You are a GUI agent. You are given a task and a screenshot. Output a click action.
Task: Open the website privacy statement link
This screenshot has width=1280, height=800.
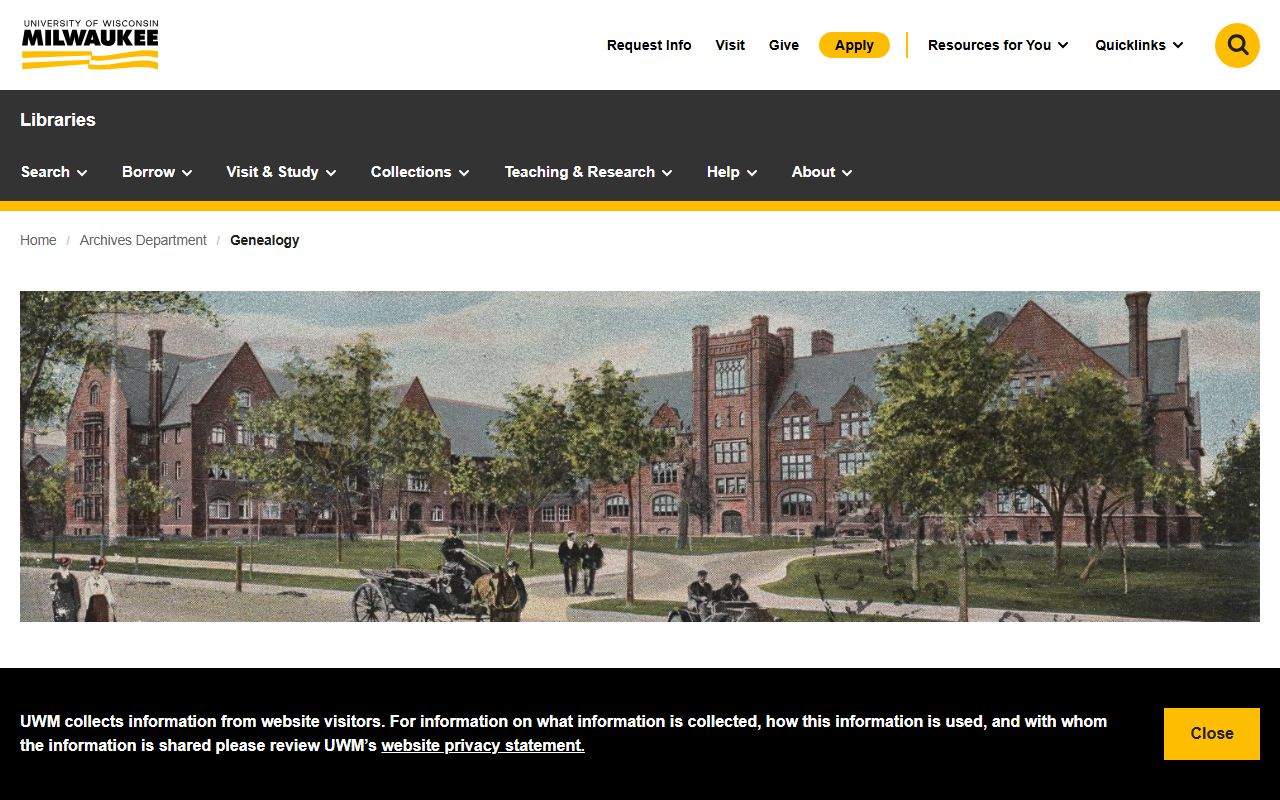click(x=482, y=745)
